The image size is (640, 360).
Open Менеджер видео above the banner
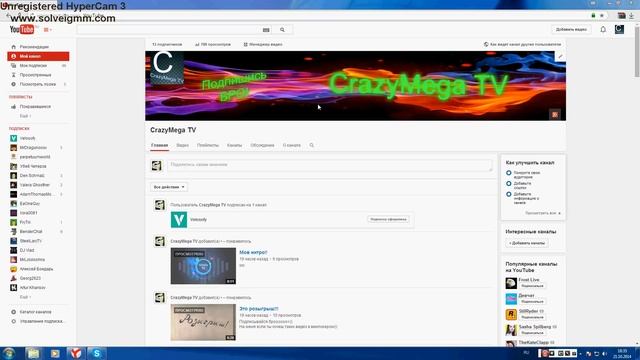pos(263,44)
